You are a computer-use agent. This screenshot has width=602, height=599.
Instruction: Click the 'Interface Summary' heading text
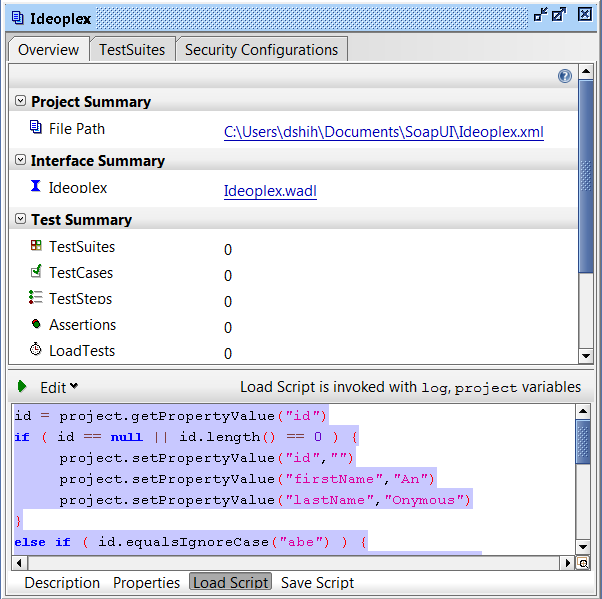tap(98, 161)
